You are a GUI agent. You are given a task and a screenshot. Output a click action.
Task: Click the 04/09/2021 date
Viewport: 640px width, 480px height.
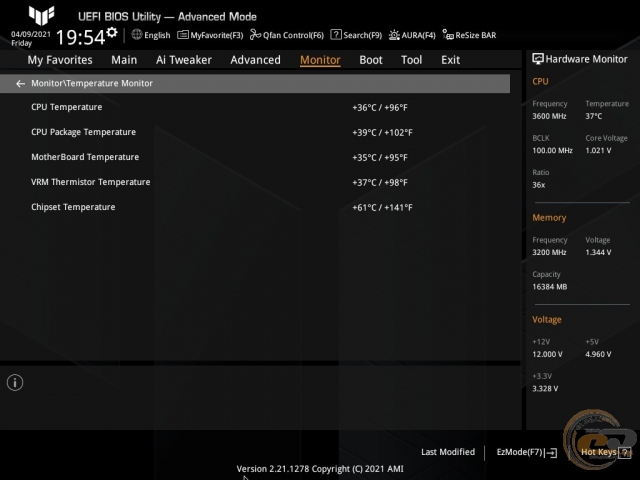click(31, 34)
